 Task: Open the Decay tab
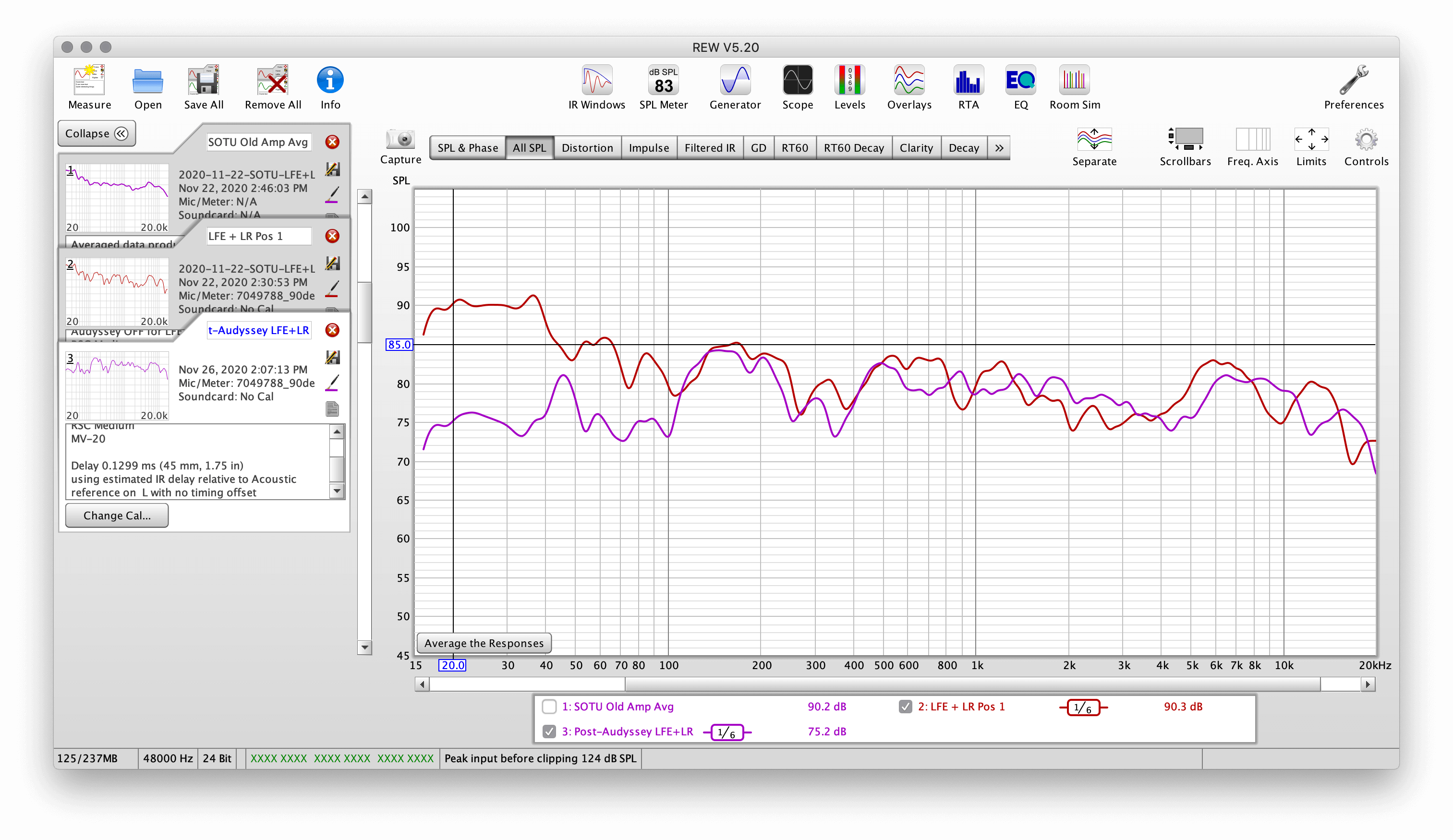coord(964,147)
